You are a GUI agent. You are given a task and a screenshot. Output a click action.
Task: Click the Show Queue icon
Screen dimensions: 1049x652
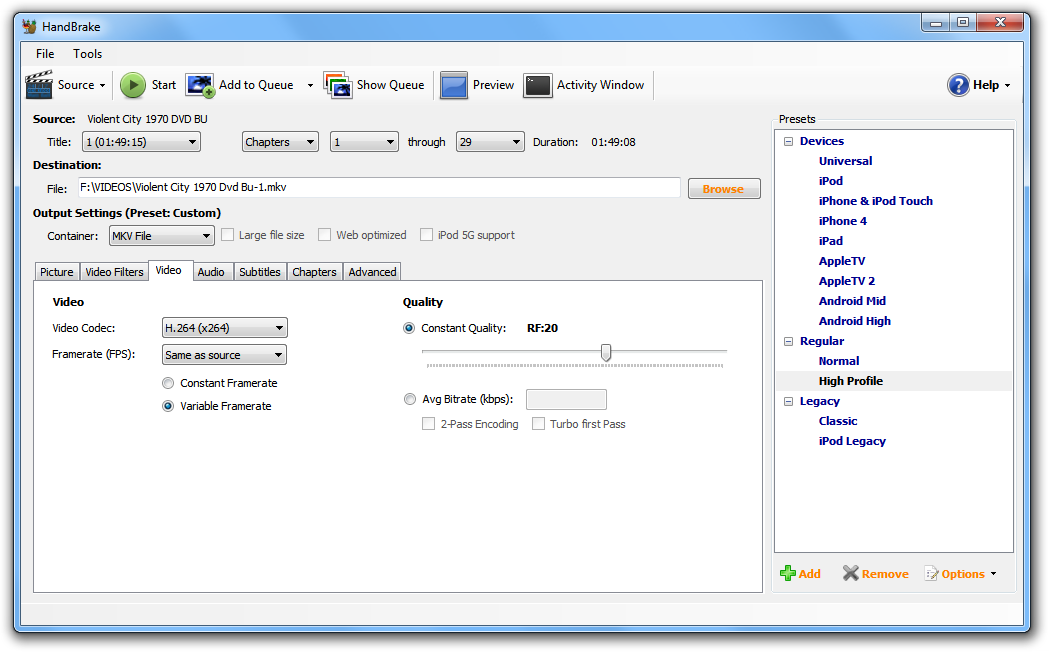click(337, 85)
